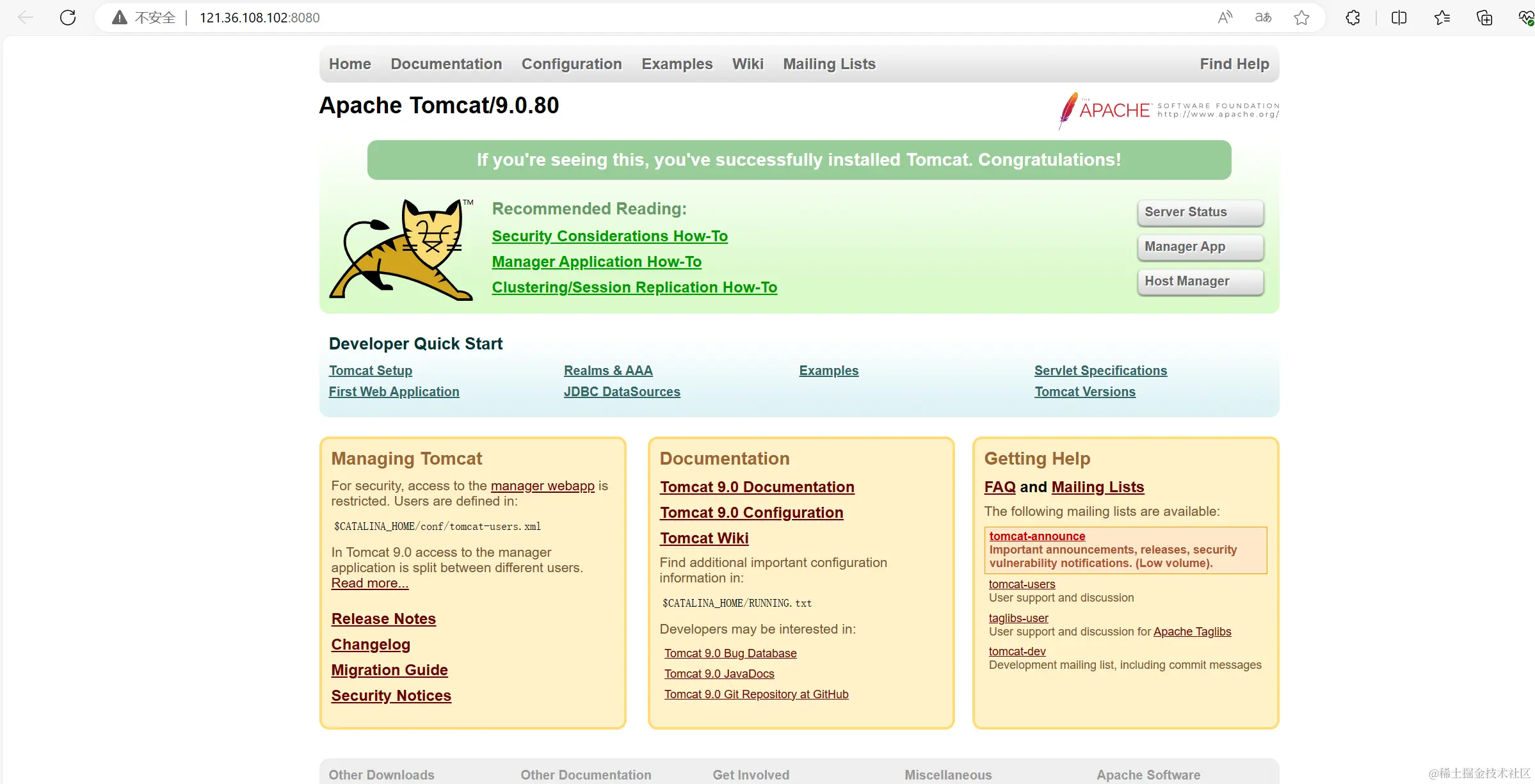Open the Documentation nav menu item
This screenshot has height=784, width=1535.
(446, 64)
